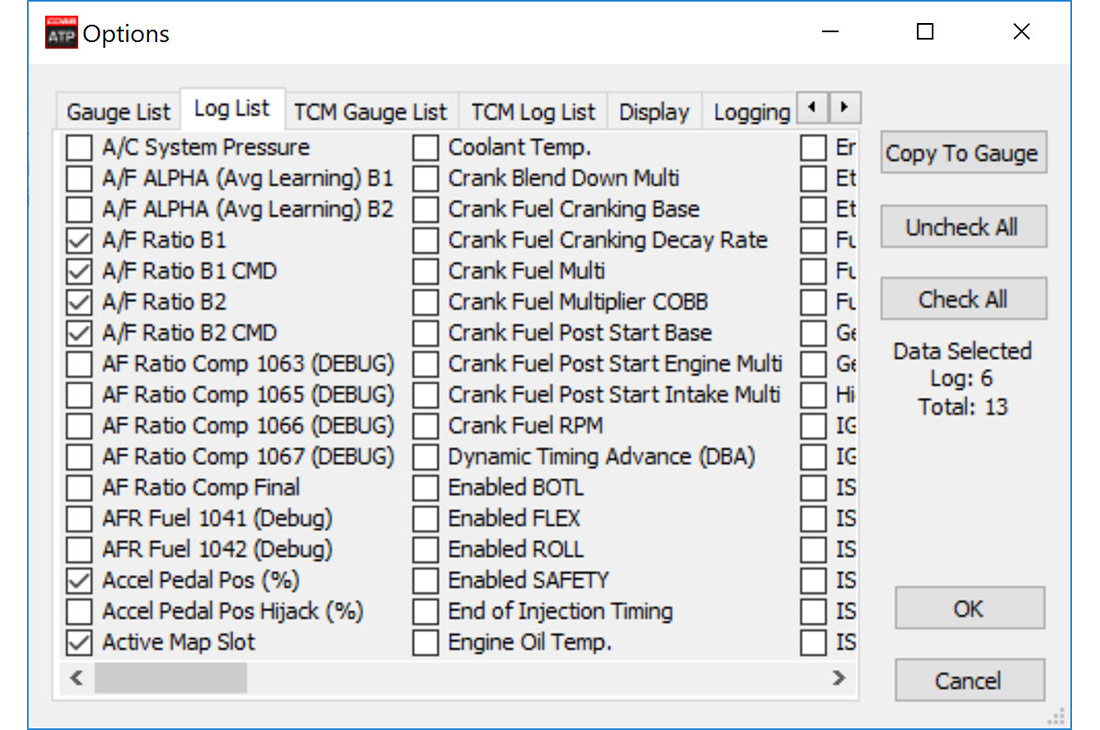Screen dimensions: 1100x730
Task: Check AF Ratio Comp 1065 (DEBUG)
Action: pos(79,395)
